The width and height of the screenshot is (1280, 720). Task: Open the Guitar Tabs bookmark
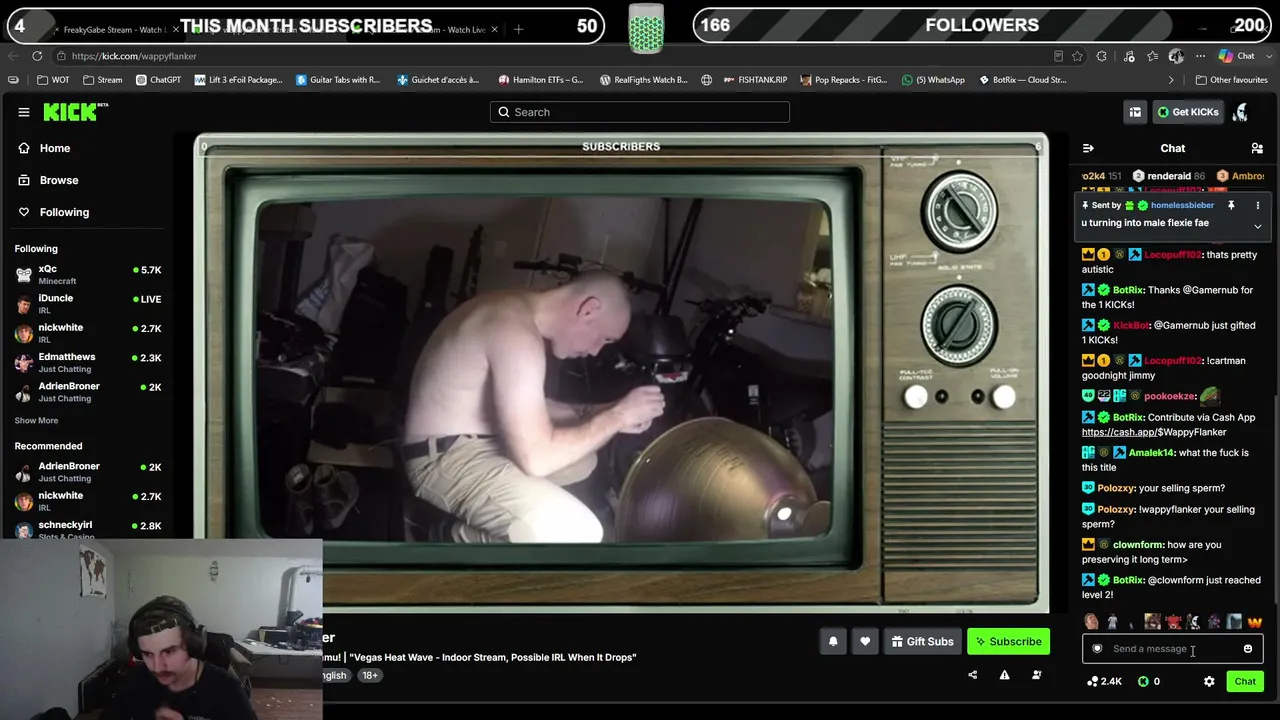click(338, 80)
